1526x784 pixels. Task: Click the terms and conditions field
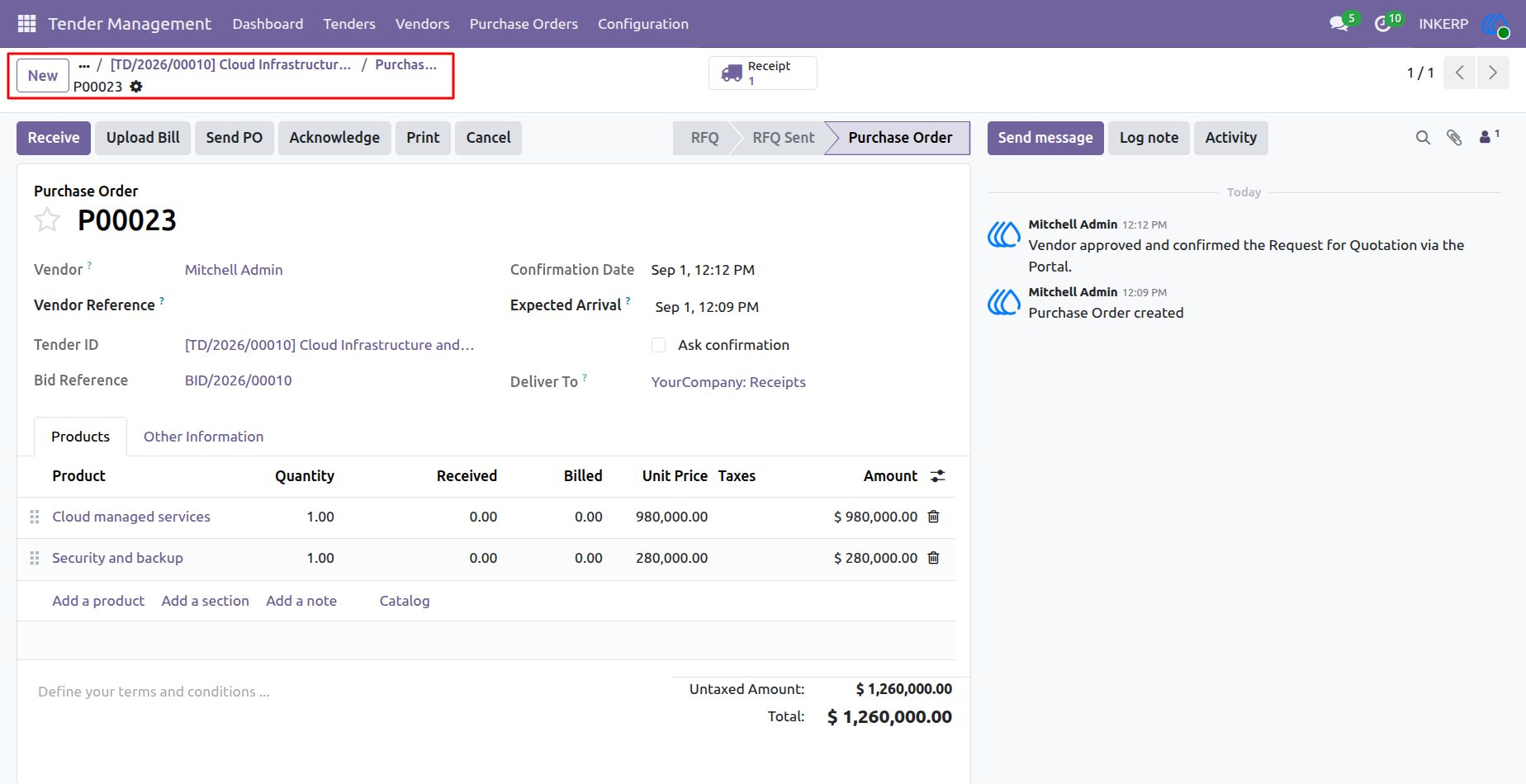coord(347,692)
